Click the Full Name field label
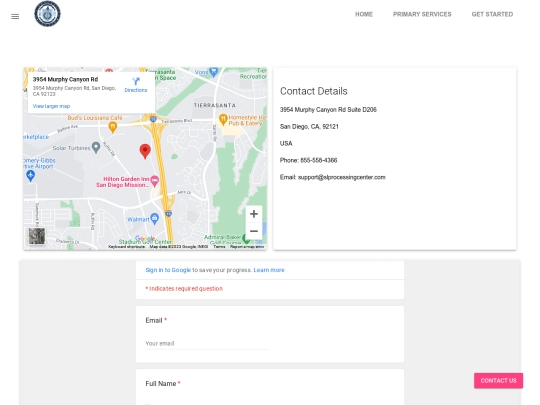The width and height of the screenshot is (540, 405). click(x=161, y=384)
